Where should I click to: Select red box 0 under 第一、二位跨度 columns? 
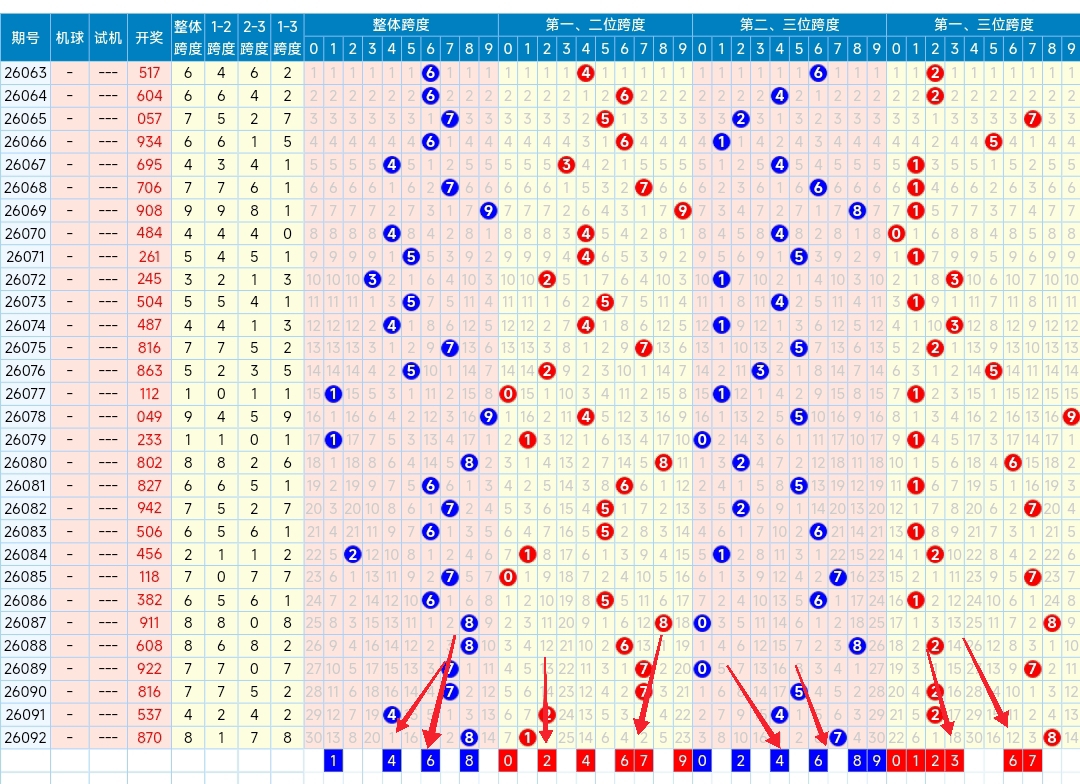(508, 761)
